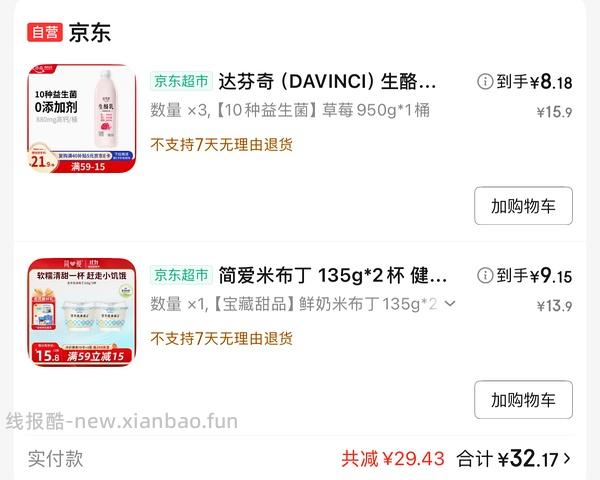Tap the first 不支持7天无理由退货 notice
The width and height of the screenshot is (600, 480).
[222, 145]
